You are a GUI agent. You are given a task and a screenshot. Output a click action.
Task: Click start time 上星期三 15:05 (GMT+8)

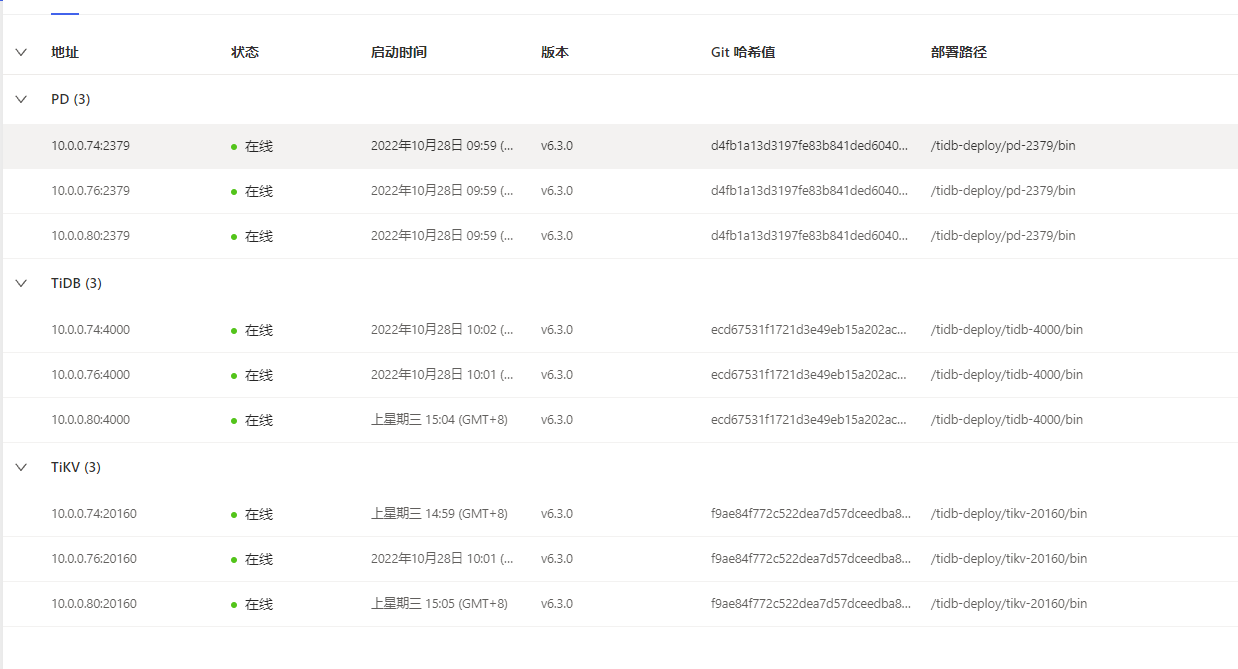439,604
